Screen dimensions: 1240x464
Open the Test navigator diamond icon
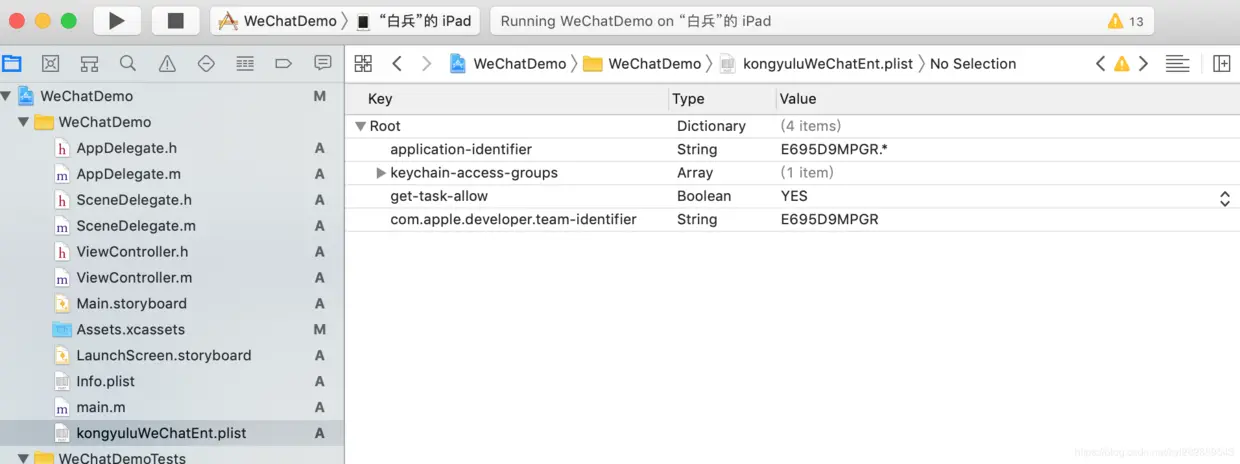(206, 64)
